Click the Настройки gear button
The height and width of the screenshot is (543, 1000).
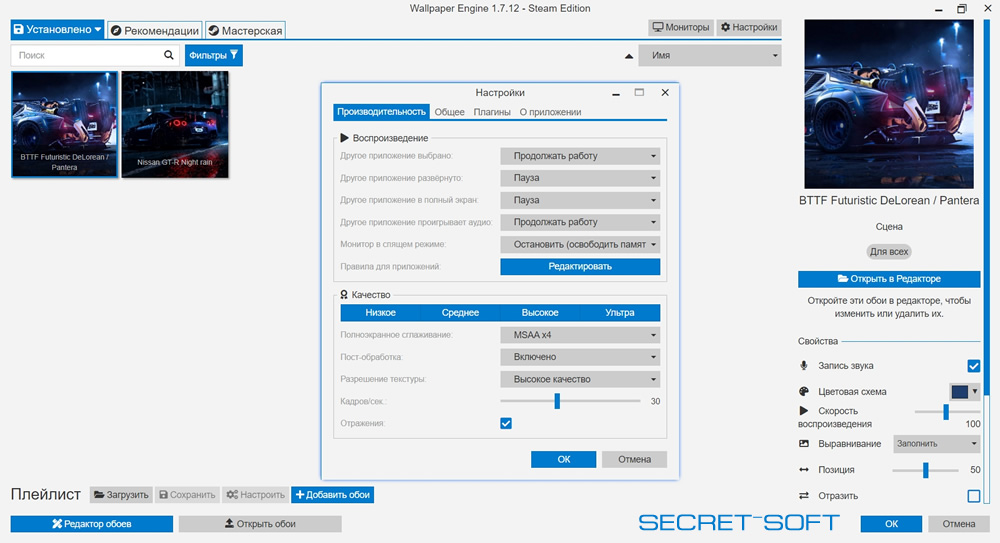(749, 27)
